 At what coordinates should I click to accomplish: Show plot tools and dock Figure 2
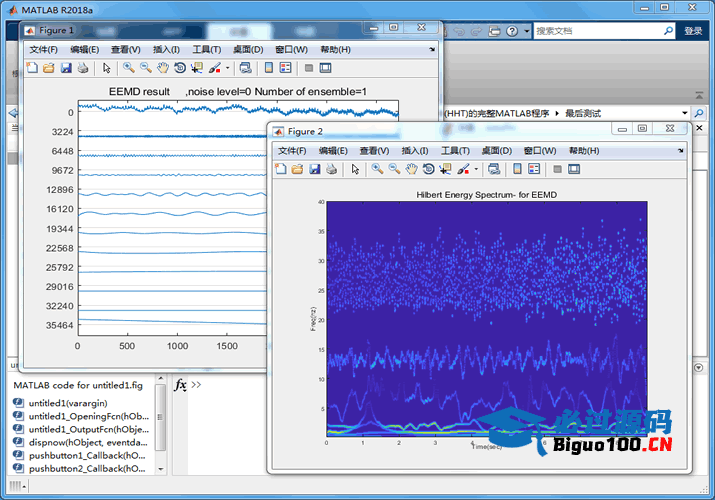(x=574, y=169)
